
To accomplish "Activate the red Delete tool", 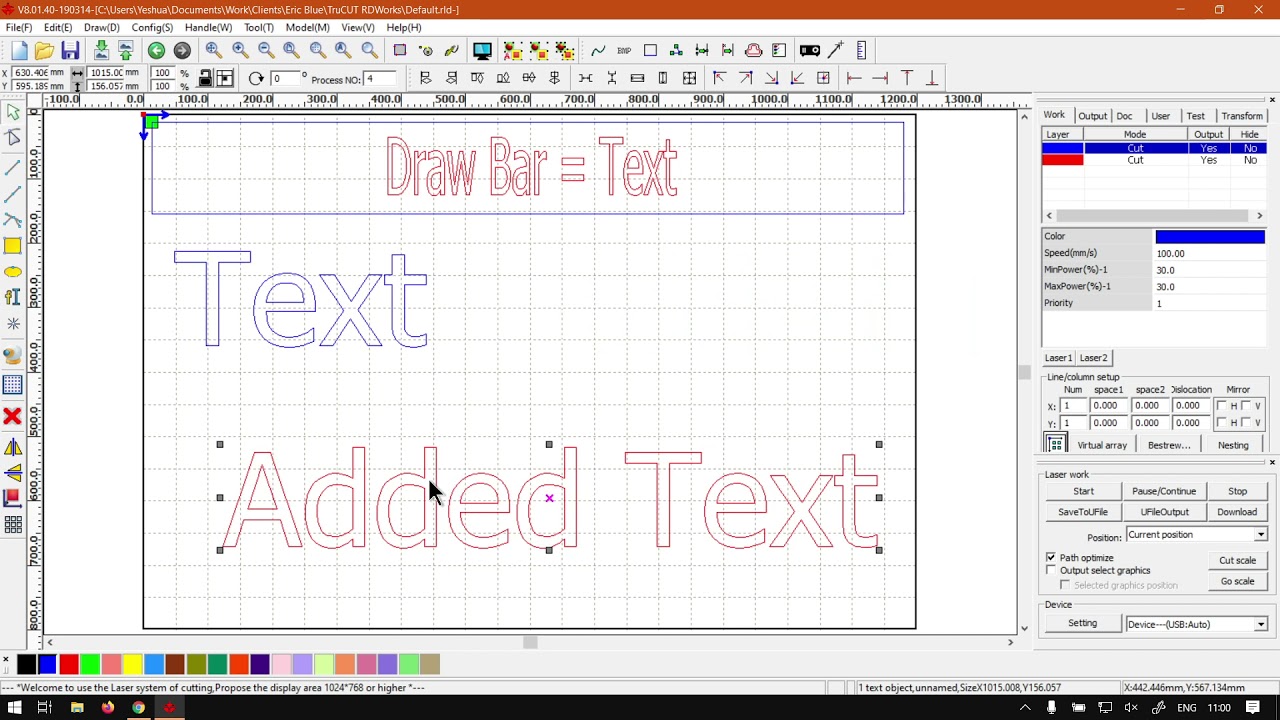I will [13, 416].
